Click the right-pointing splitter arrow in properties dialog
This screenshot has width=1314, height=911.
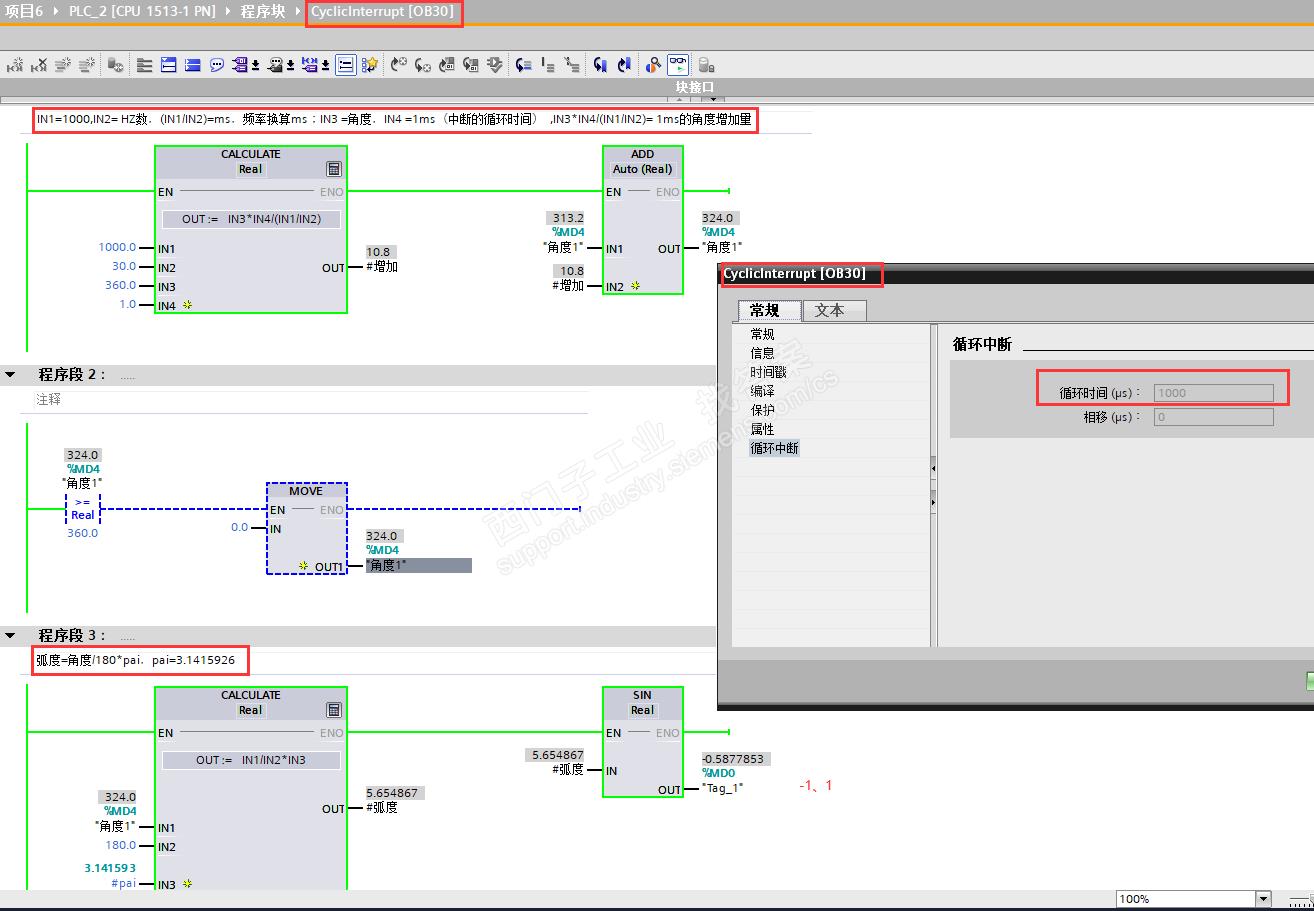coord(933,500)
